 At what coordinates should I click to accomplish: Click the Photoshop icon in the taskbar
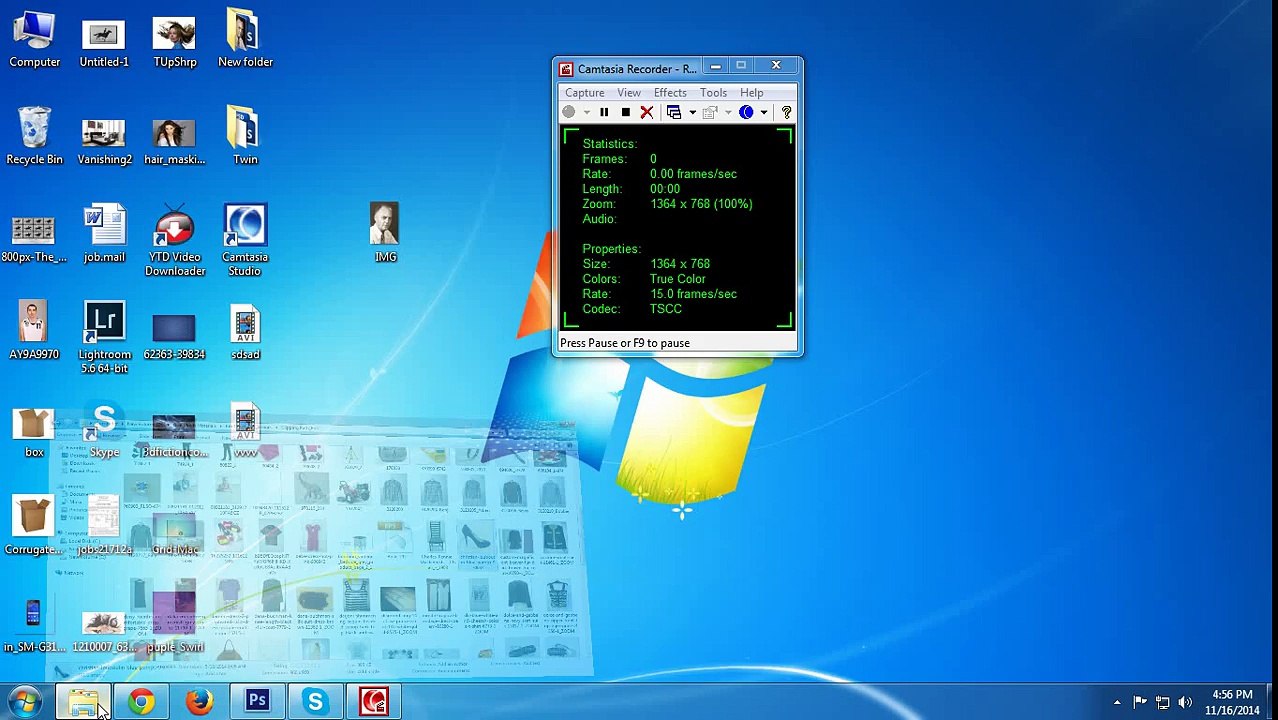[257, 702]
